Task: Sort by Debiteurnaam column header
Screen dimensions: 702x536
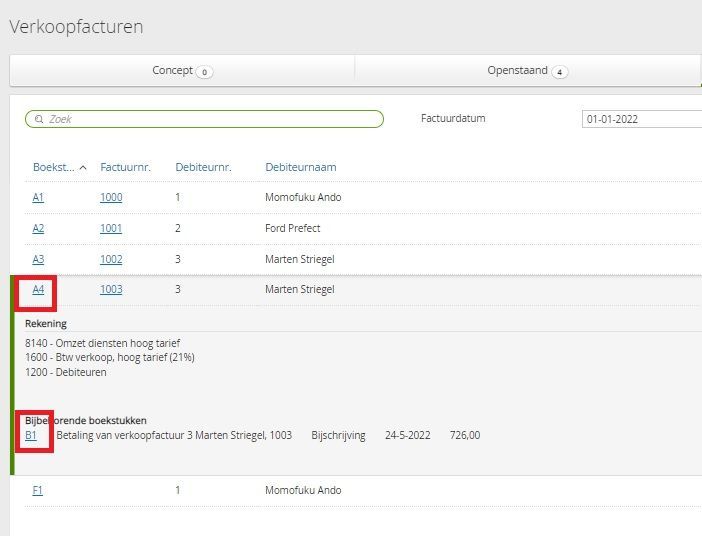Action: (300, 167)
